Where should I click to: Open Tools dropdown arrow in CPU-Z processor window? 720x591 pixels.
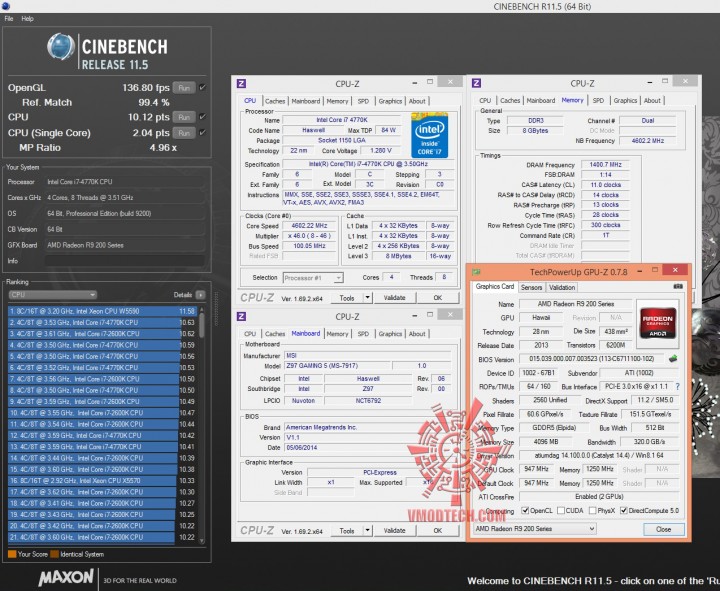point(367,298)
